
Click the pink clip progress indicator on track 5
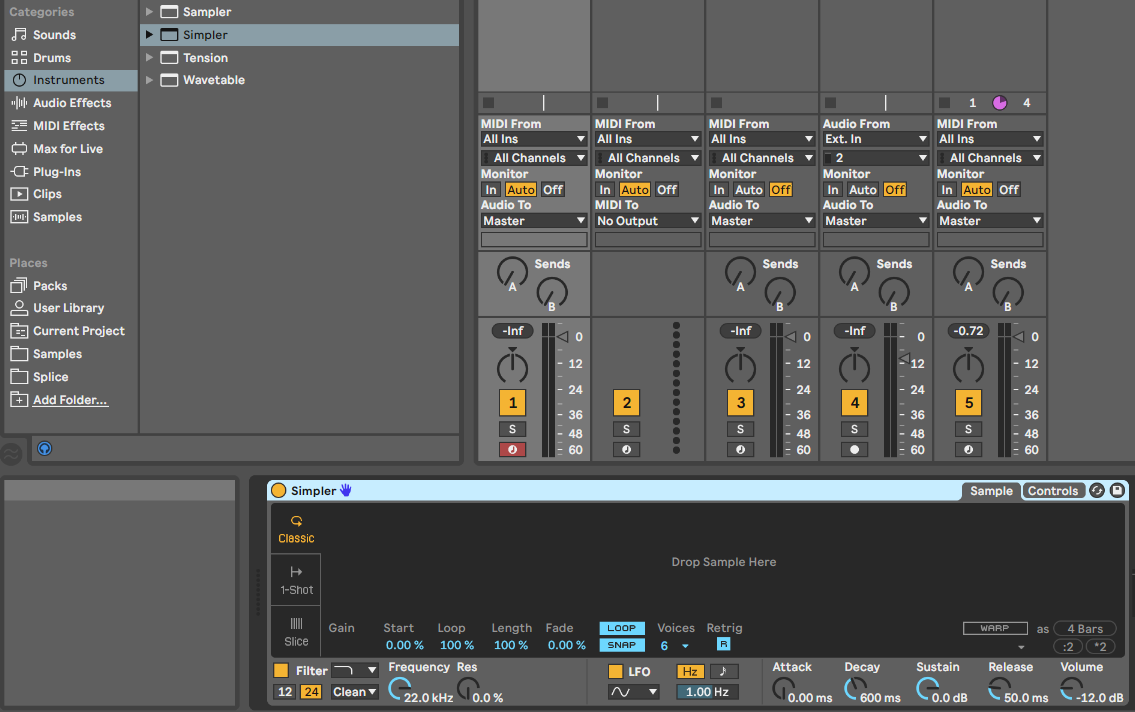coord(1000,103)
